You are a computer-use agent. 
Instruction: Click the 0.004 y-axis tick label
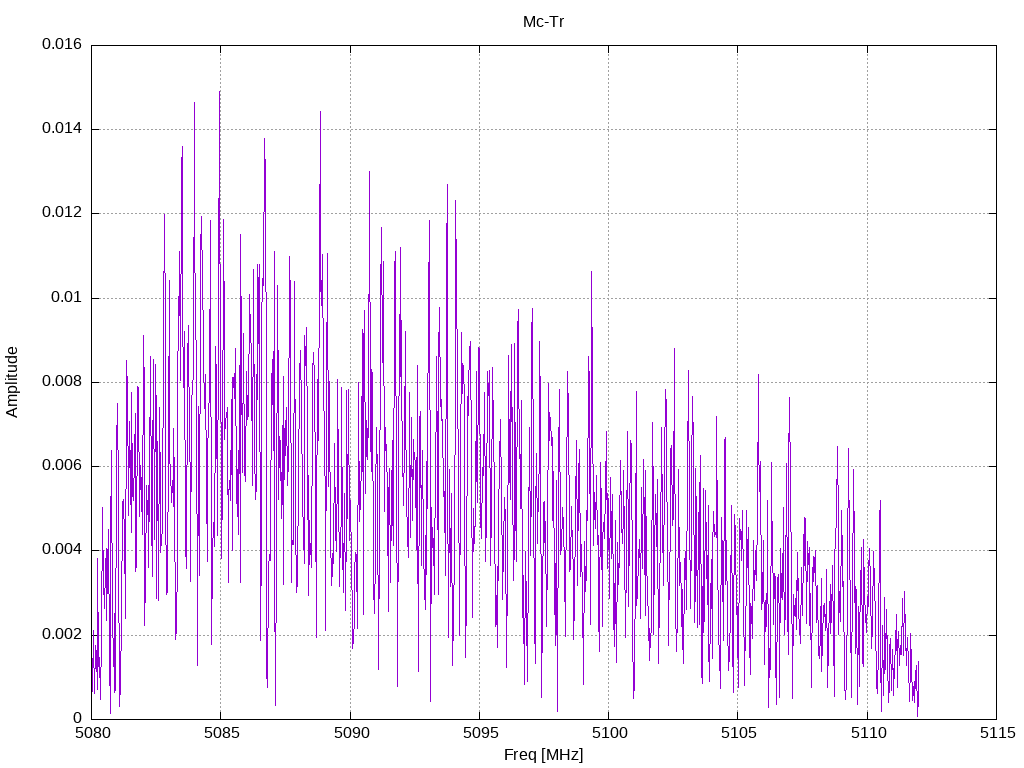[x=62, y=550]
